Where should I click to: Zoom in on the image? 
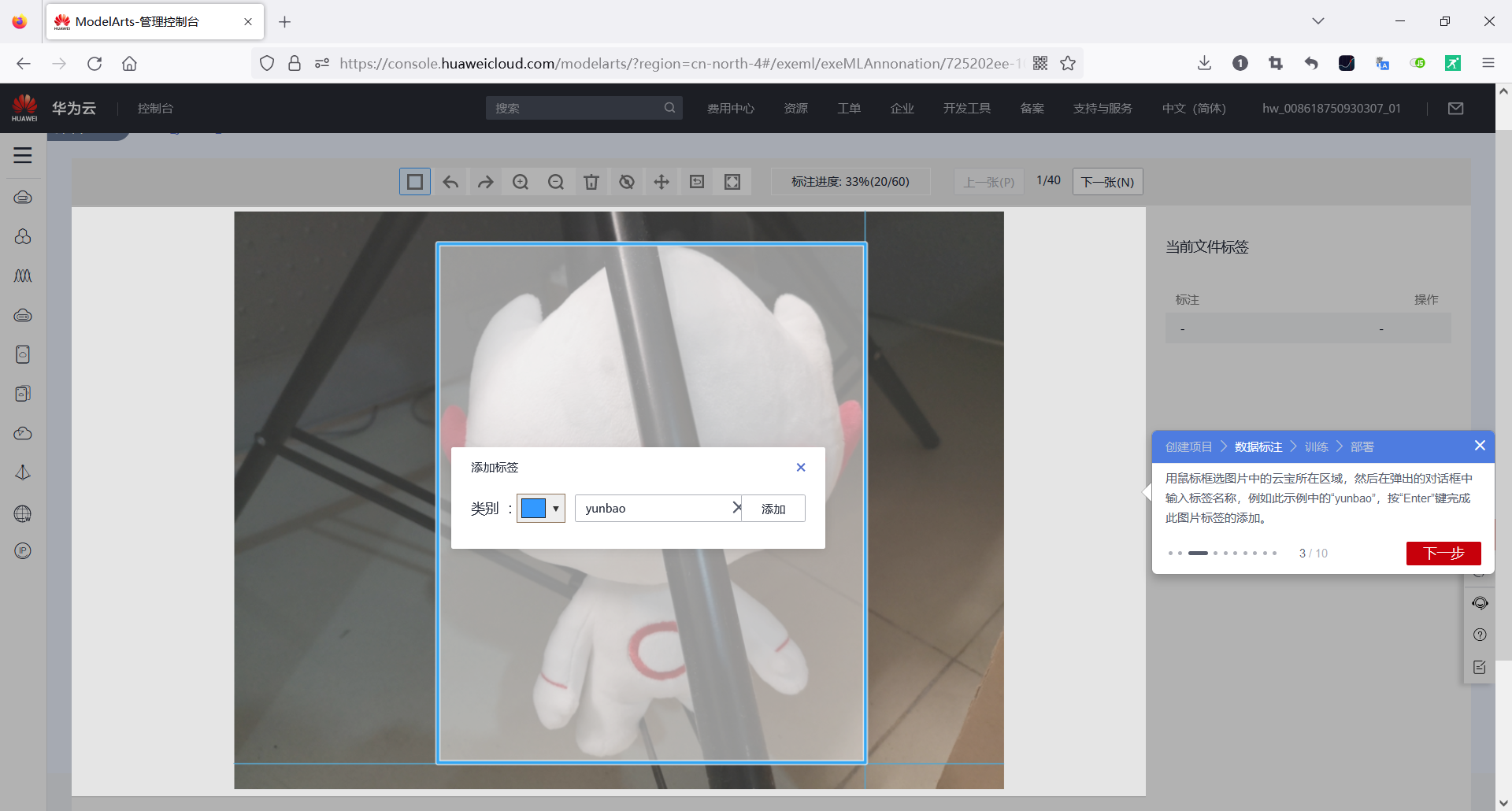[x=521, y=182]
